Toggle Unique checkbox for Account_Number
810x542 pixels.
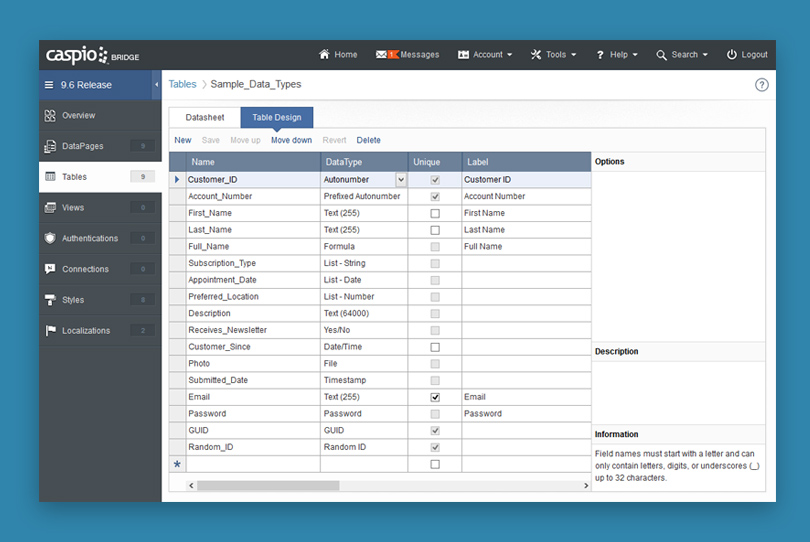coord(435,196)
